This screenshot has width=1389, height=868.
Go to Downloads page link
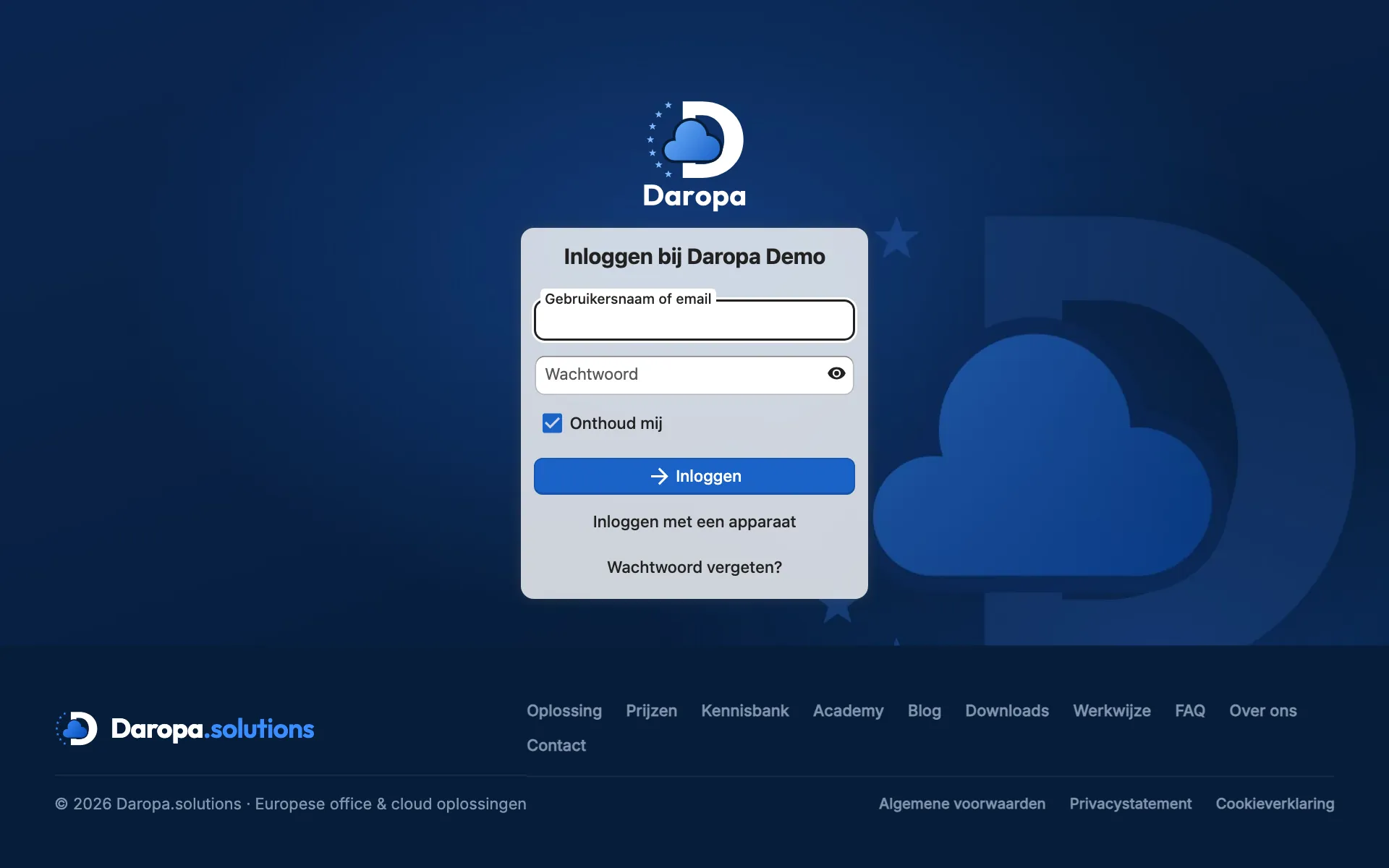point(1007,711)
